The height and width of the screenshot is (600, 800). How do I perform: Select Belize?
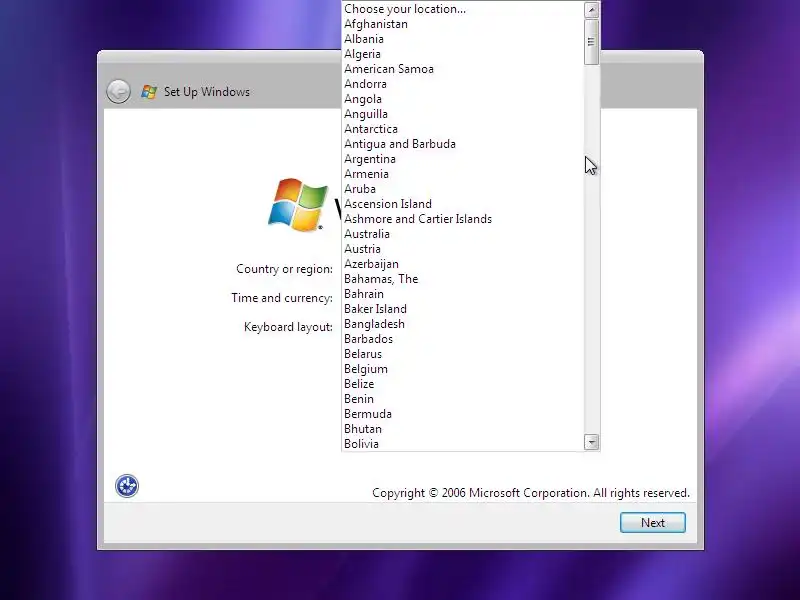pos(463,384)
